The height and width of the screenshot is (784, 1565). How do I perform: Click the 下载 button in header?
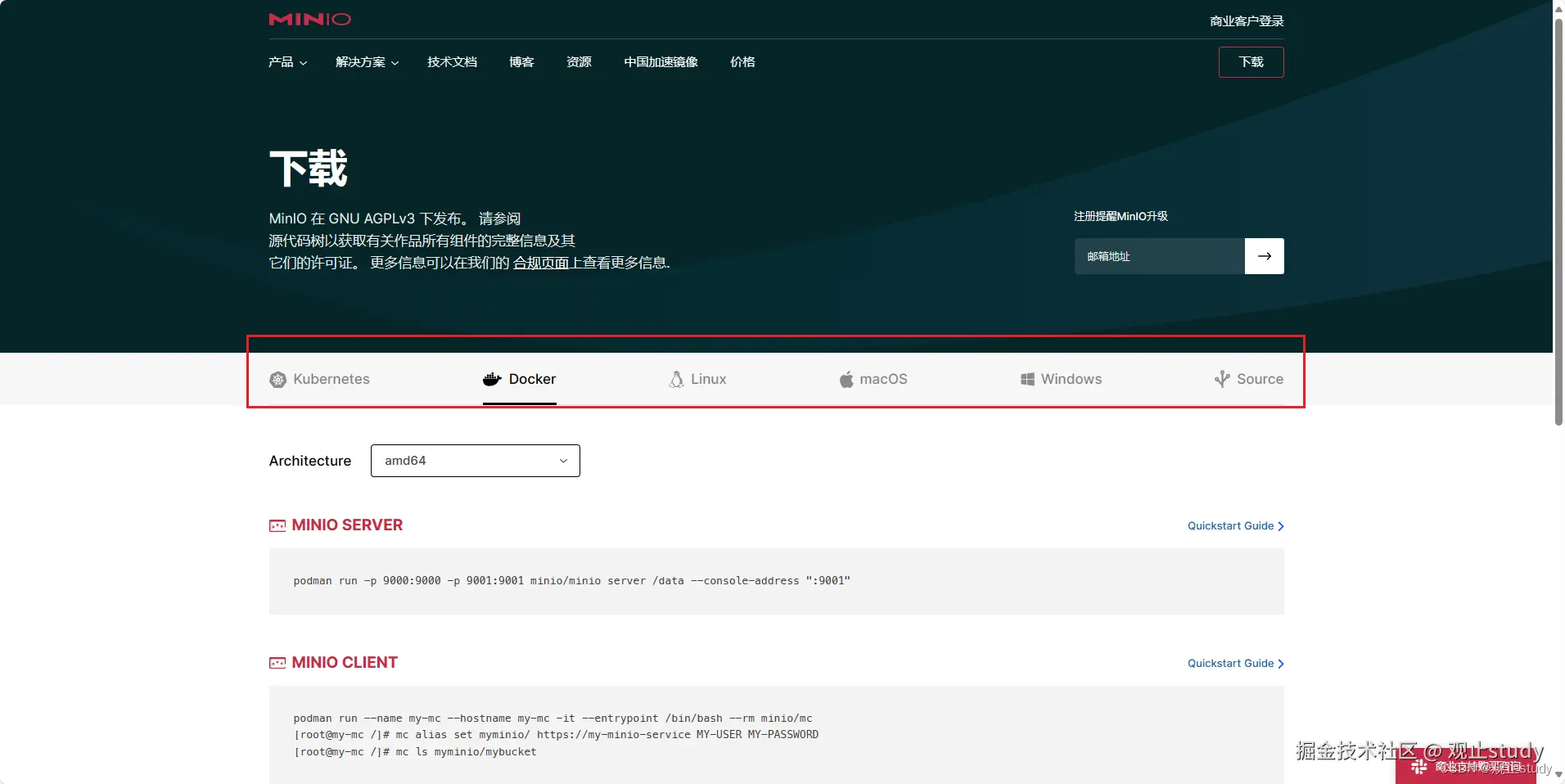coord(1251,62)
